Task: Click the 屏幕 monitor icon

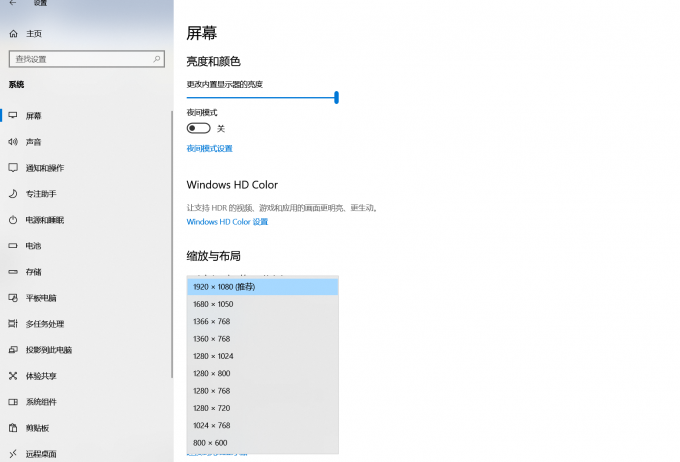Action: pos(13,115)
